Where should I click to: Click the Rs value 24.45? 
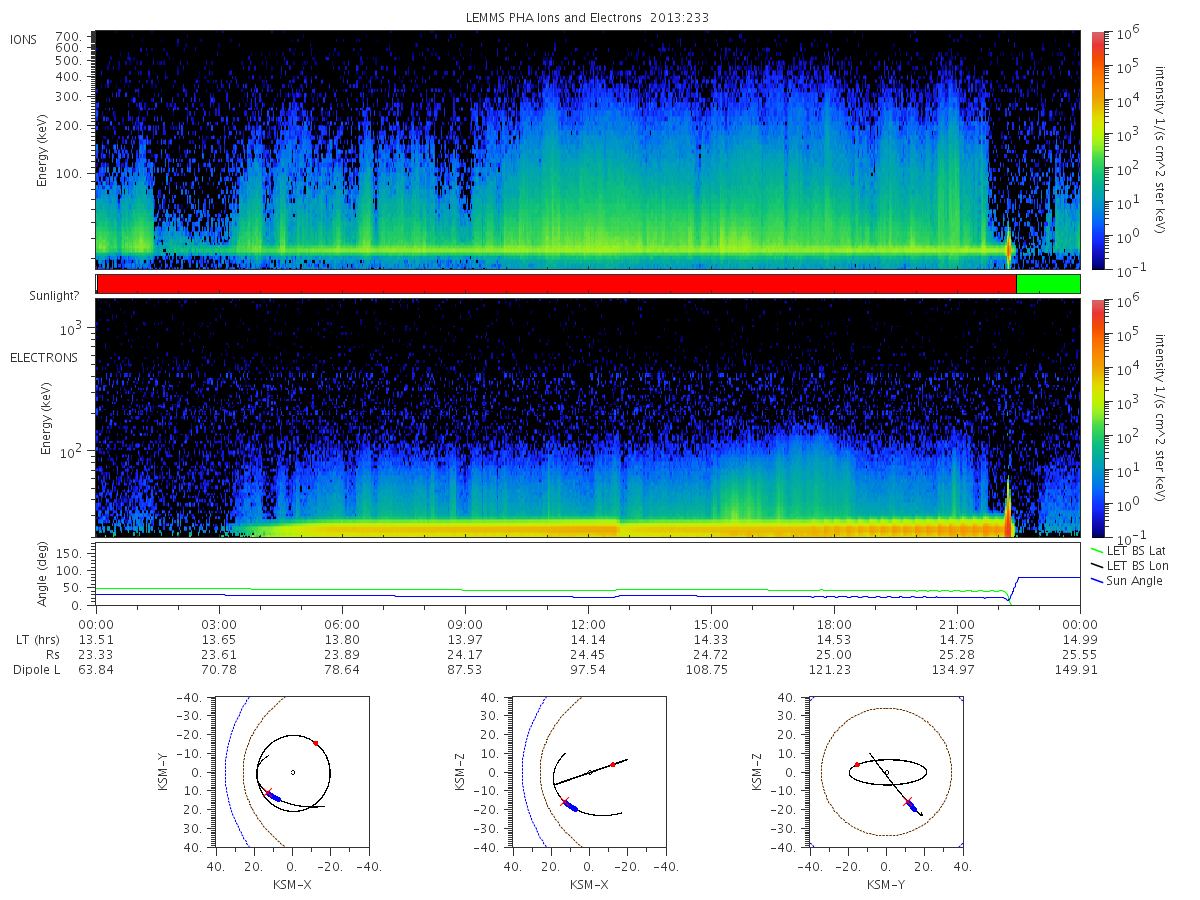(x=588, y=654)
